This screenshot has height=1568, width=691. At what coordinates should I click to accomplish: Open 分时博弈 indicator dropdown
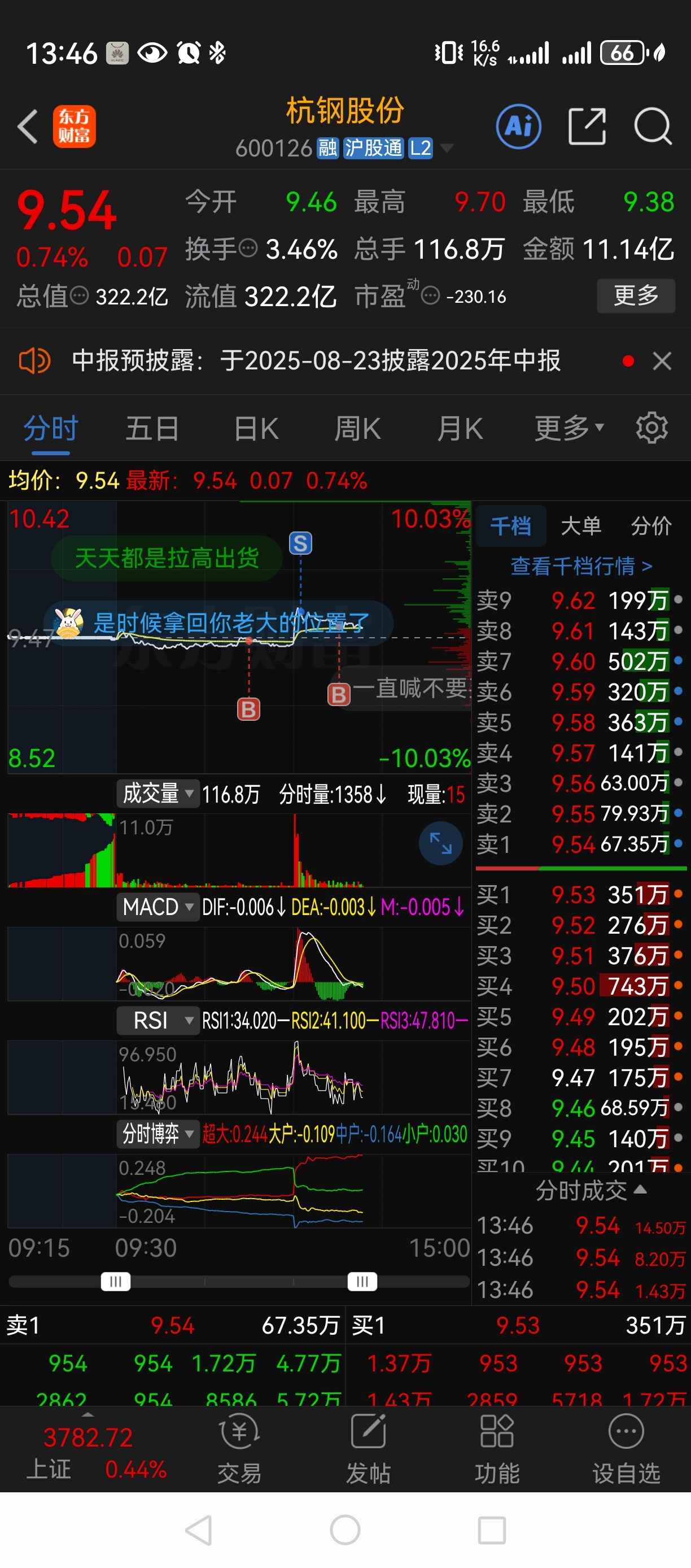[158, 1134]
